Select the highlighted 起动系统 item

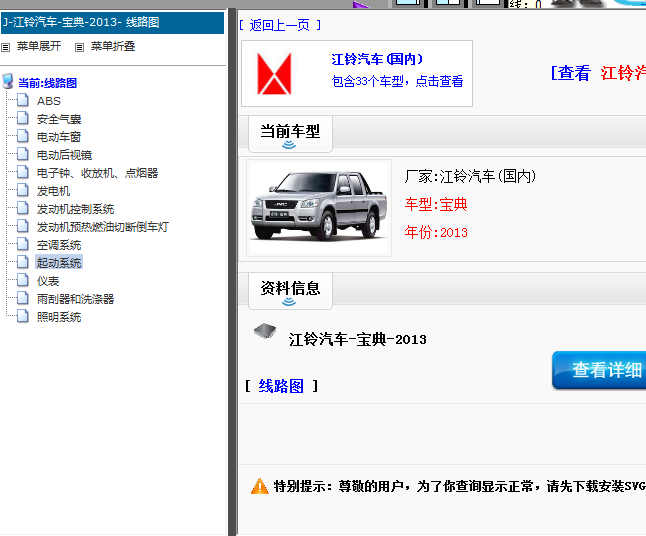tap(59, 262)
